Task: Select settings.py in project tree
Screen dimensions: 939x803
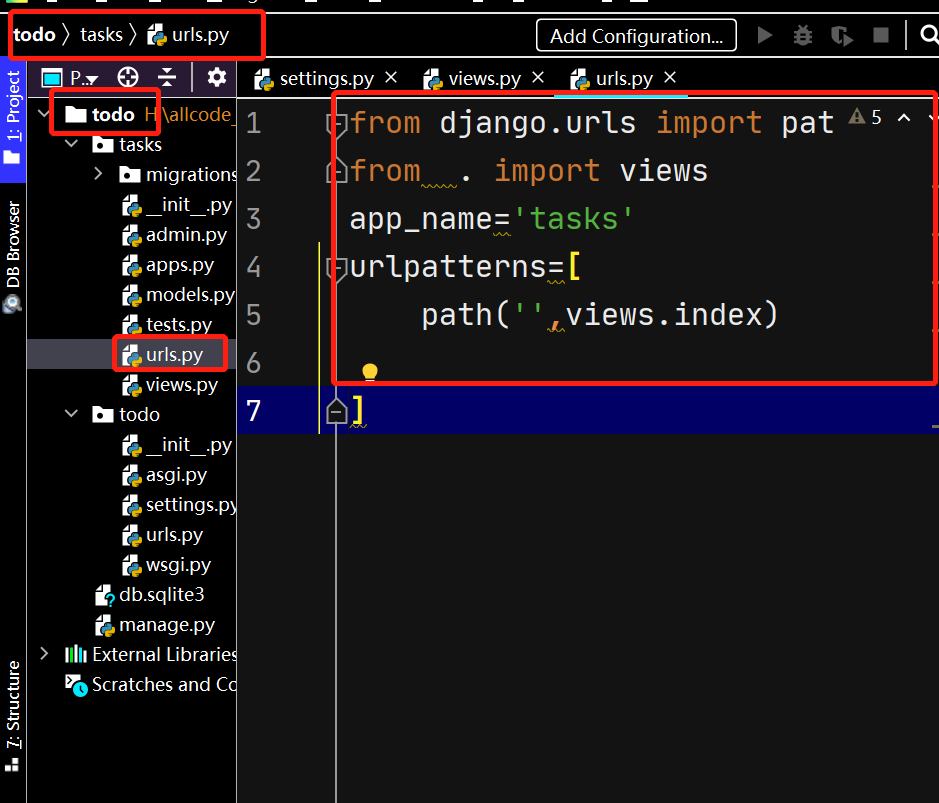Action: click(179, 505)
